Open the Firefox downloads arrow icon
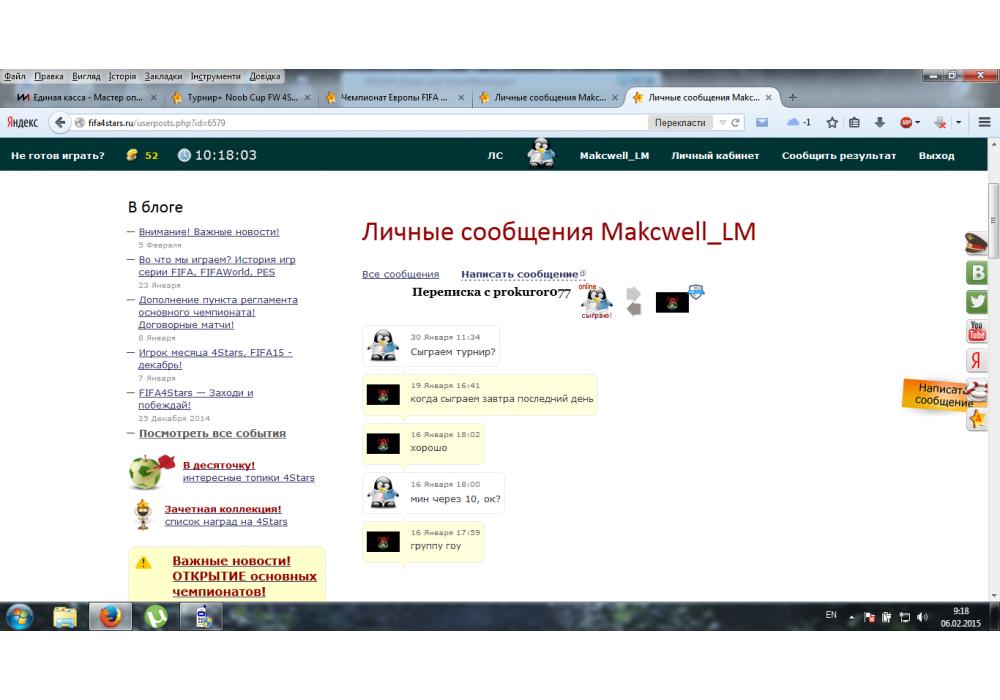1000x700 pixels. (x=880, y=122)
